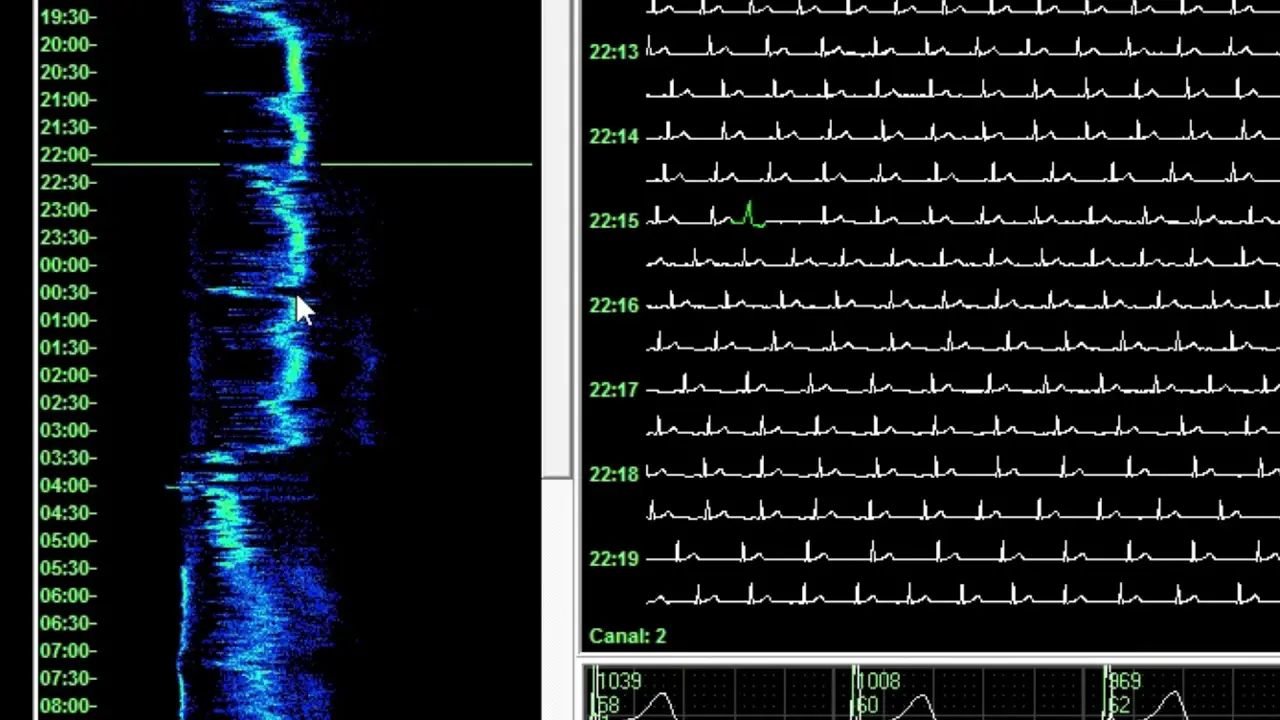Click the green highlighted beat at 22:15
The image size is (1280, 720).
click(x=748, y=215)
